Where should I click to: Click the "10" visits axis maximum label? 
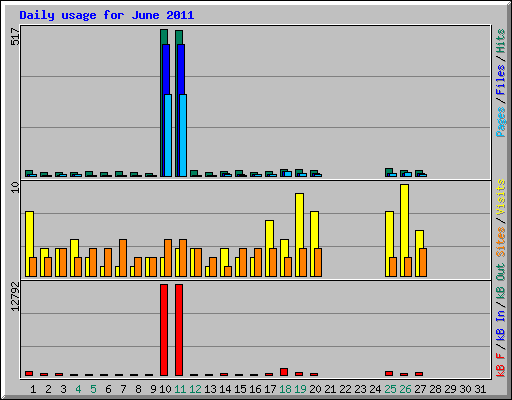(x=15, y=187)
